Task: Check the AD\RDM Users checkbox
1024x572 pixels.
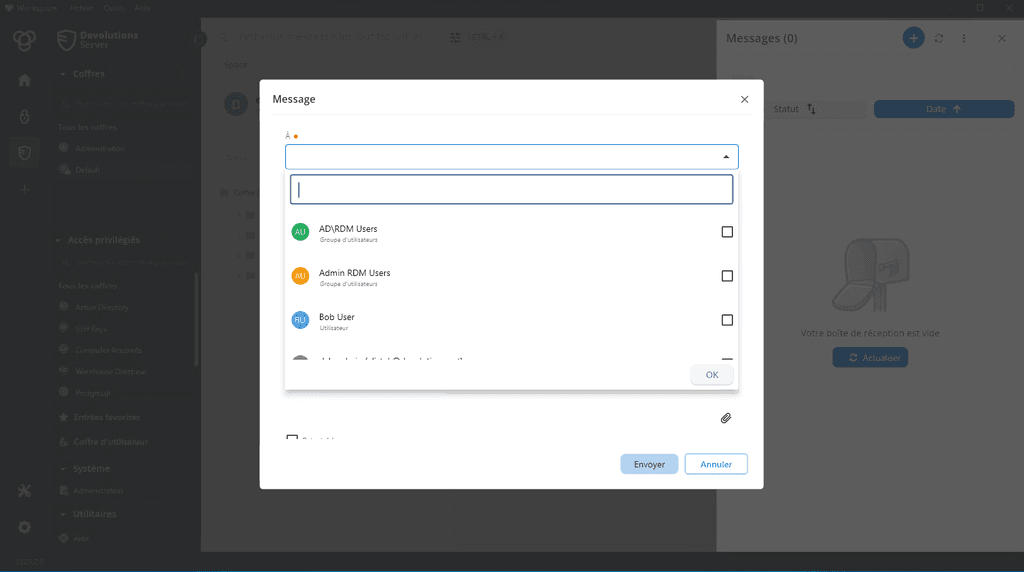Action: coord(727,232)
